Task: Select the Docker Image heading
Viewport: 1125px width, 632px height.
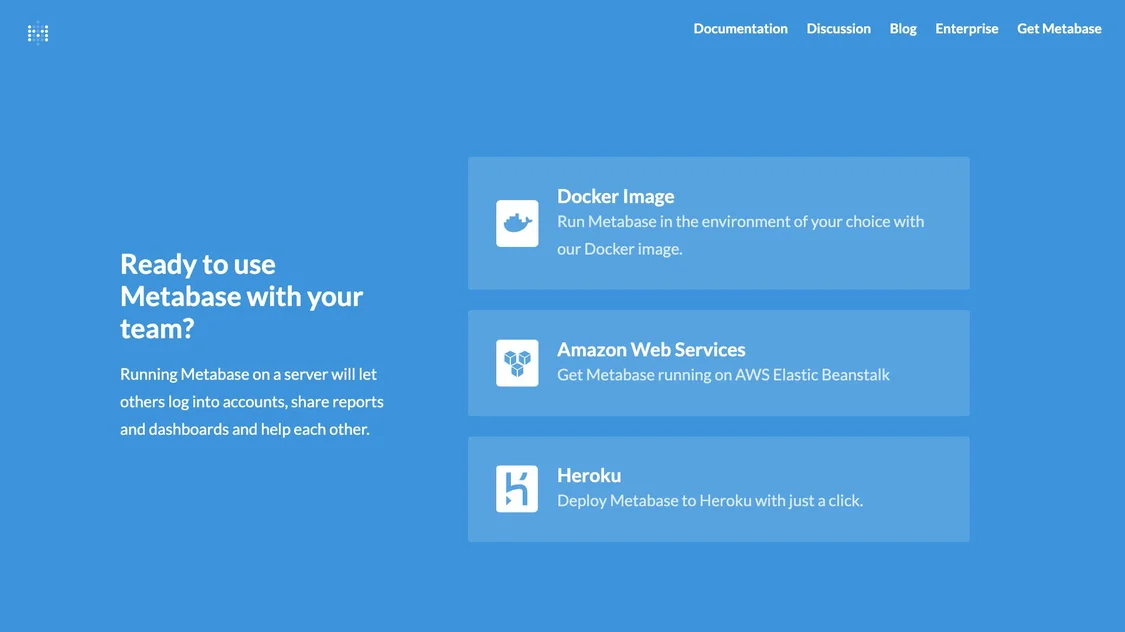Action: coord(616,197)
